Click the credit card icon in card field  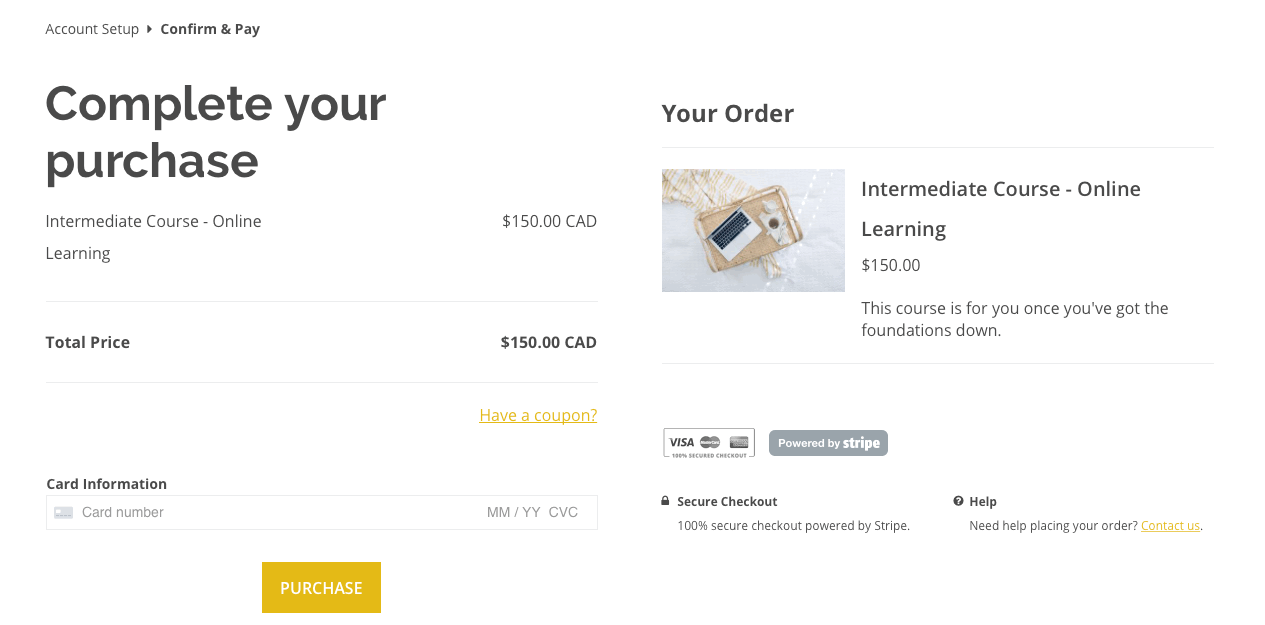coord(64,513)
